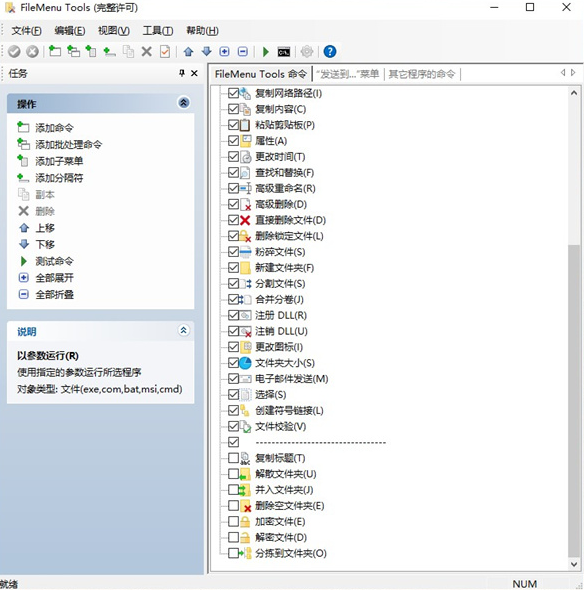Click the cancel changes toolbar icon

32,51
